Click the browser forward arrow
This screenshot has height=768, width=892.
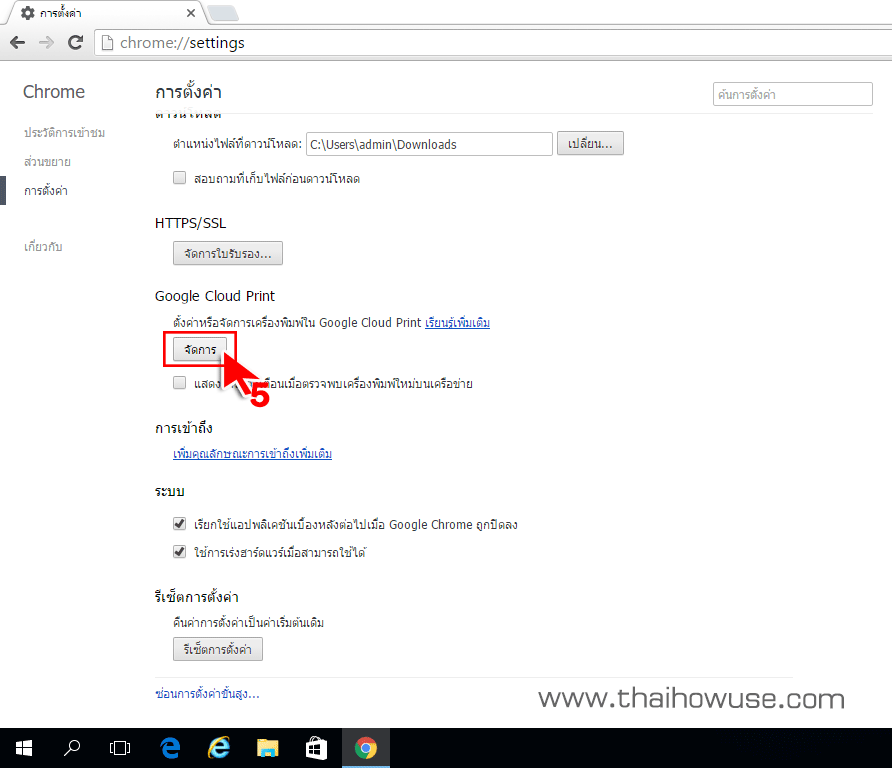[46, 43]
